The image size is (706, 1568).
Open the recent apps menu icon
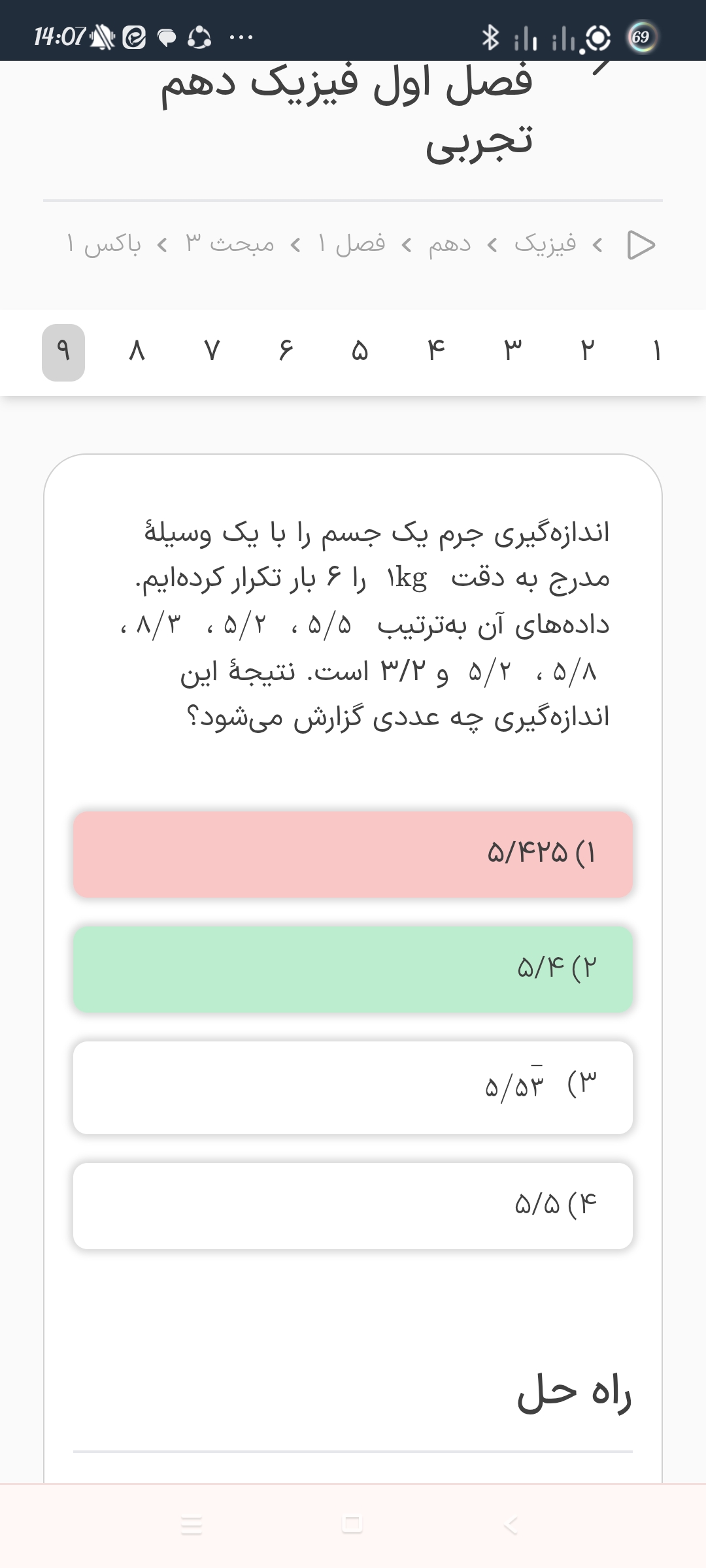[192, 1525]
